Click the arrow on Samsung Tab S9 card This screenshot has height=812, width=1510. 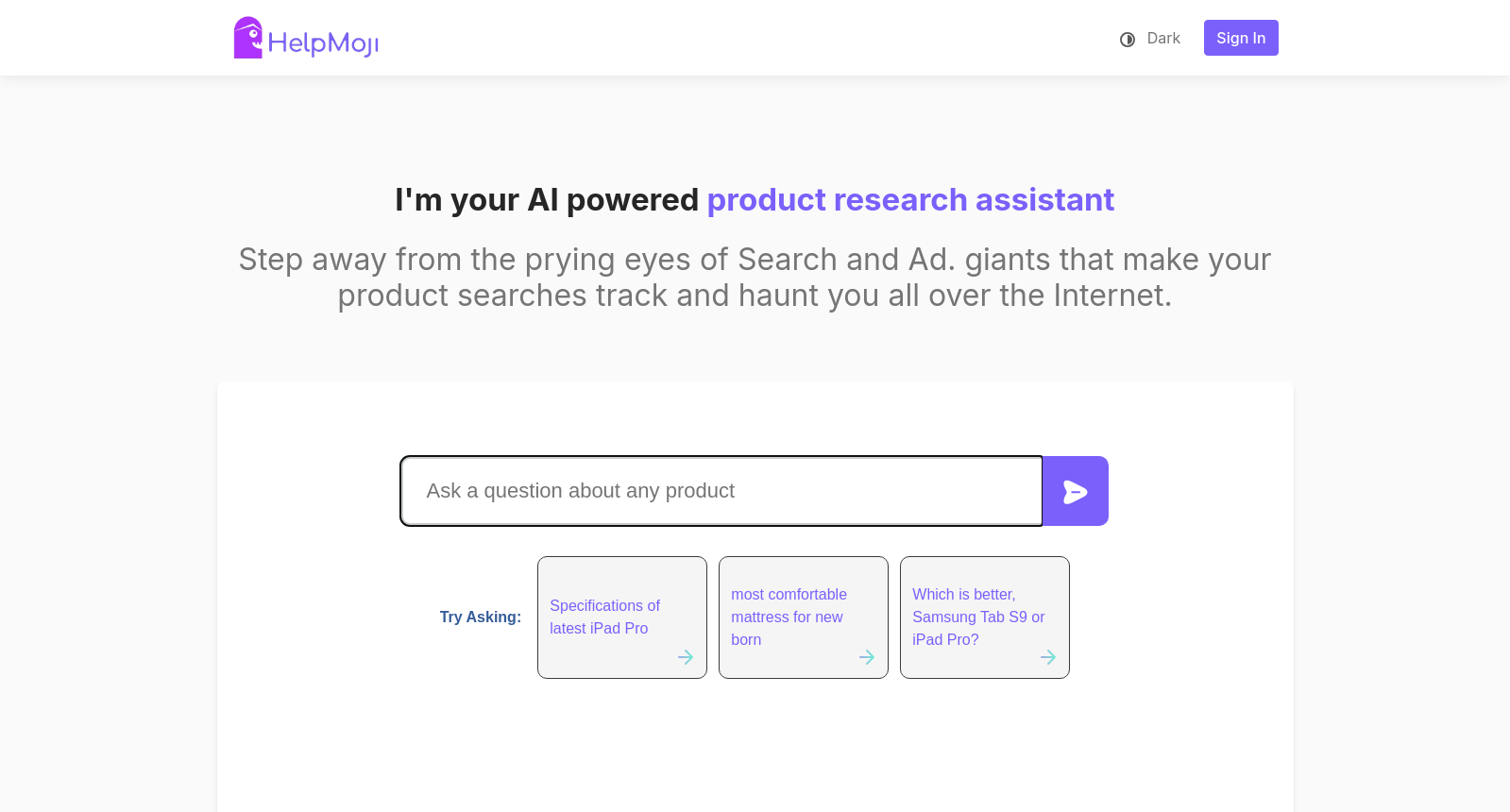click(x=1048, y=657)
